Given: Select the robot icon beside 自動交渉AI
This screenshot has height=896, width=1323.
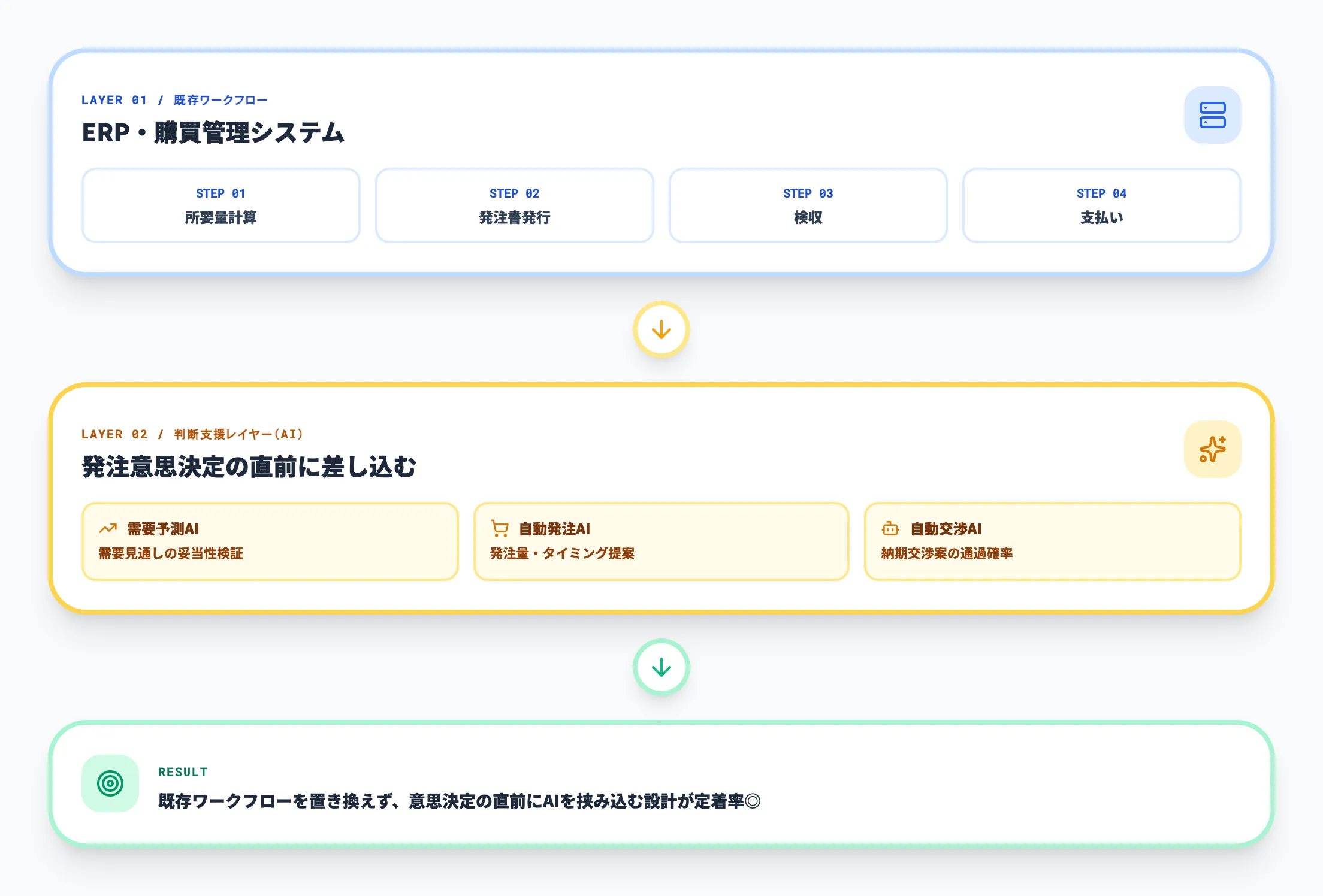Looking at the screenshot, I should [x=890, y=528].
